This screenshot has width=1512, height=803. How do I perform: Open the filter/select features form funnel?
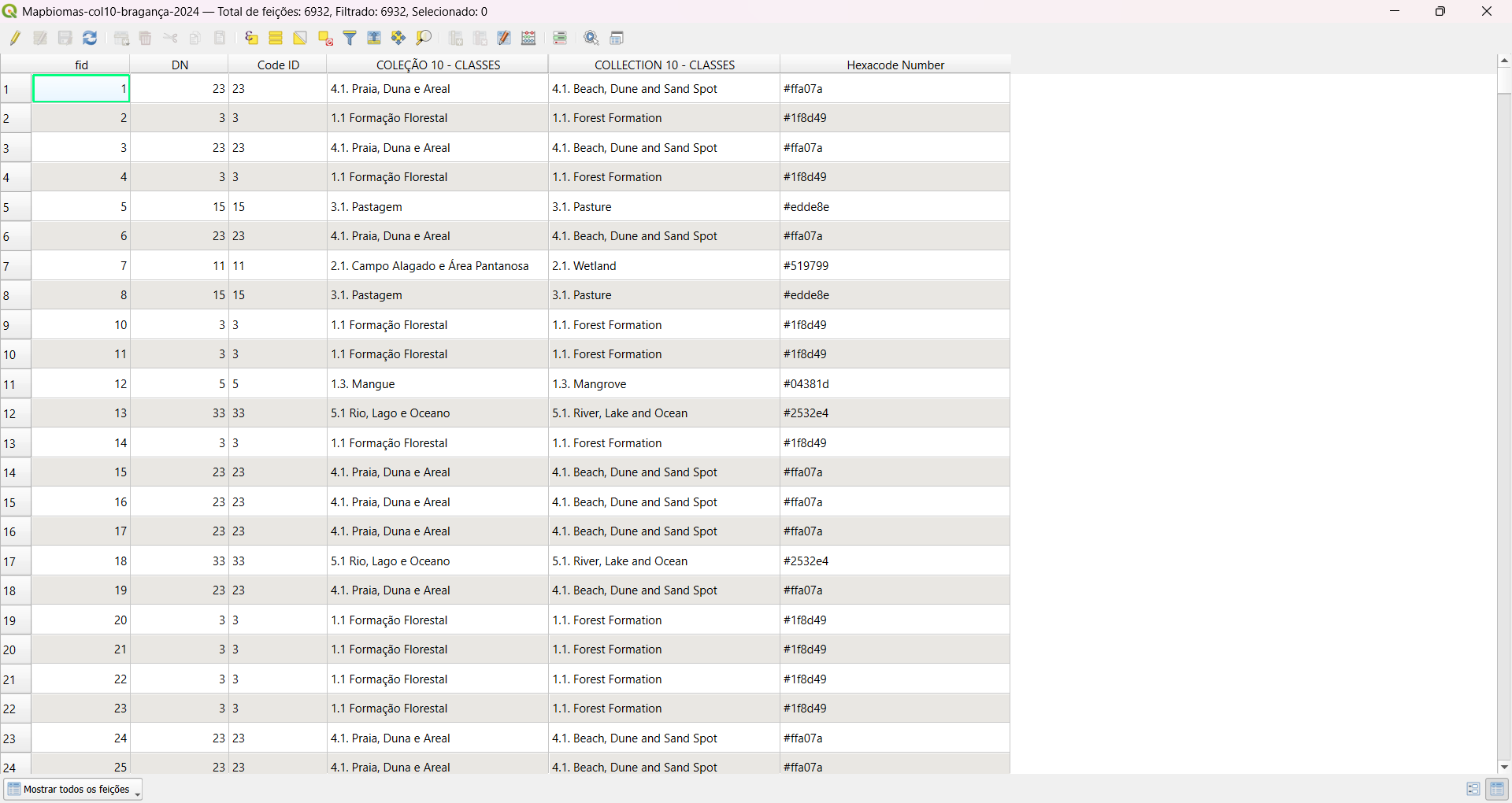point(350,38)
